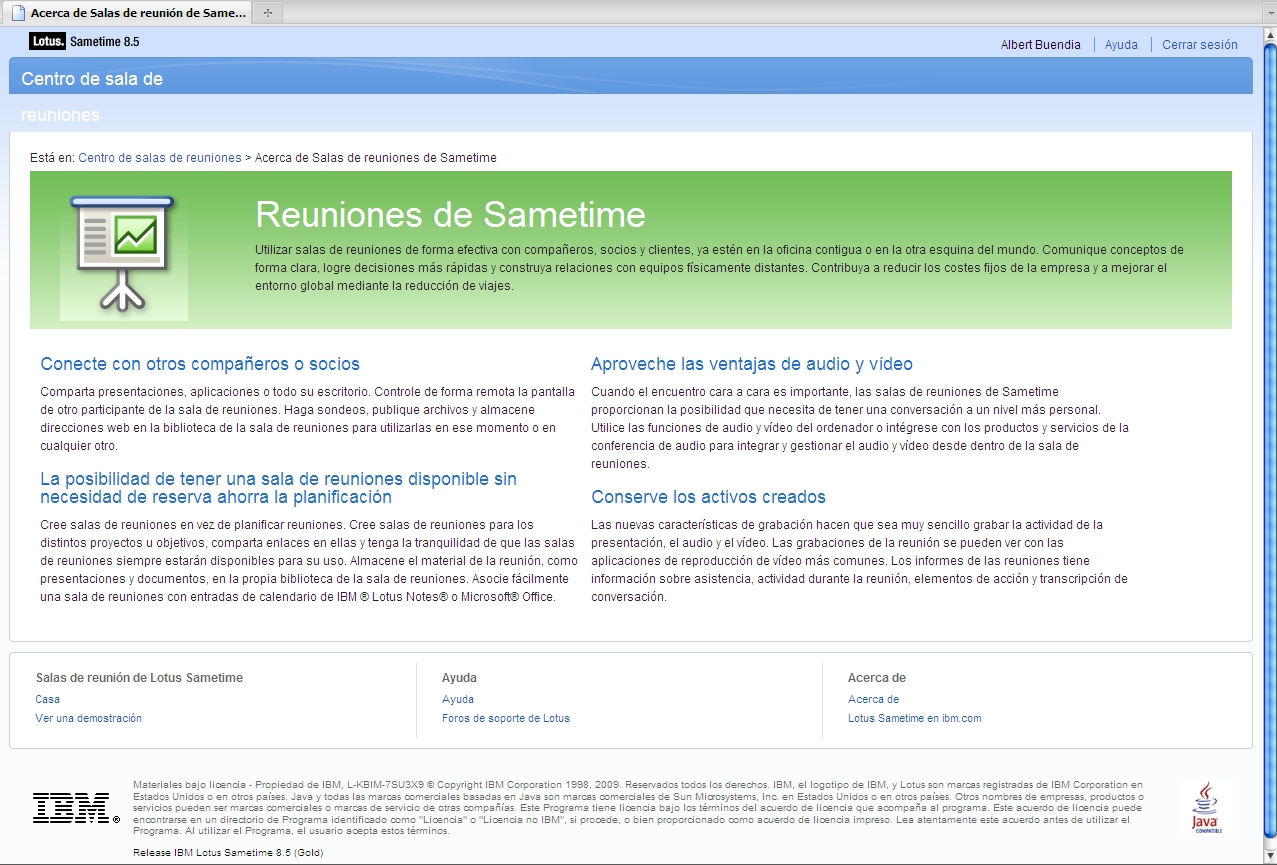Click the Salas de reunión de Lotus Sametime footer heading
The image size is (1277, 865).
pyautogui.click(x=139, y=678)
